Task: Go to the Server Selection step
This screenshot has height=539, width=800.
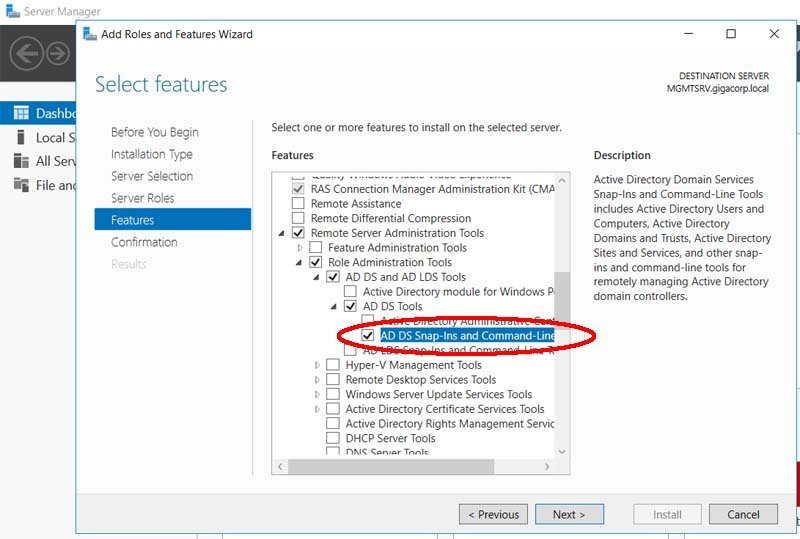Action: pyautogui.click(x=152, y=176)
